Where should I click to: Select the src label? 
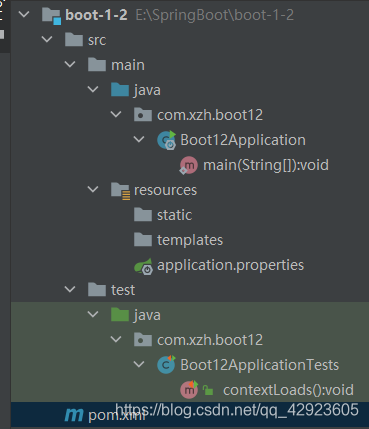(x=97, y=40)
